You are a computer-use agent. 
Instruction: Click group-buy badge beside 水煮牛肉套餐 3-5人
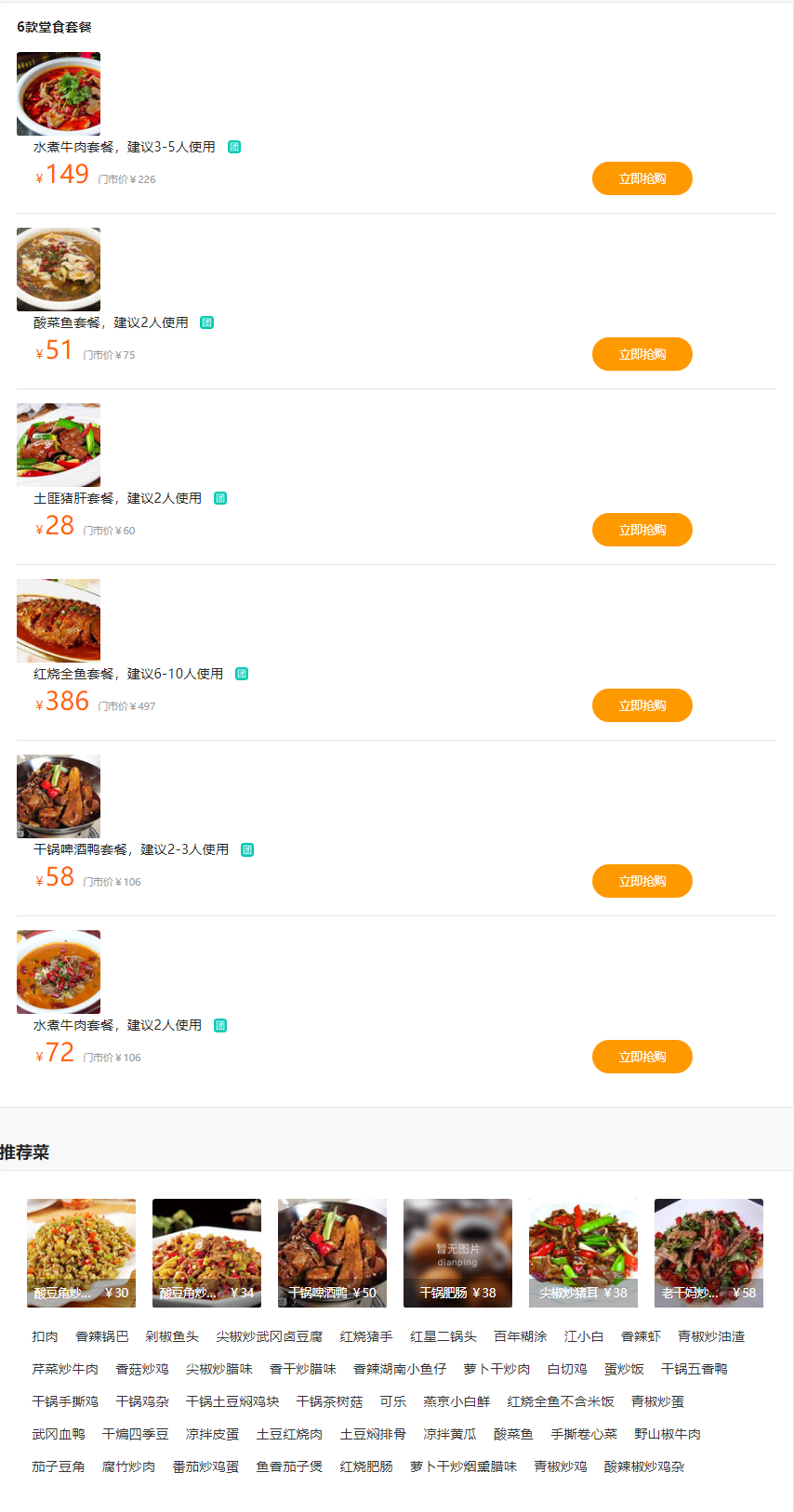pyautogui.click(x=234, y=147)
